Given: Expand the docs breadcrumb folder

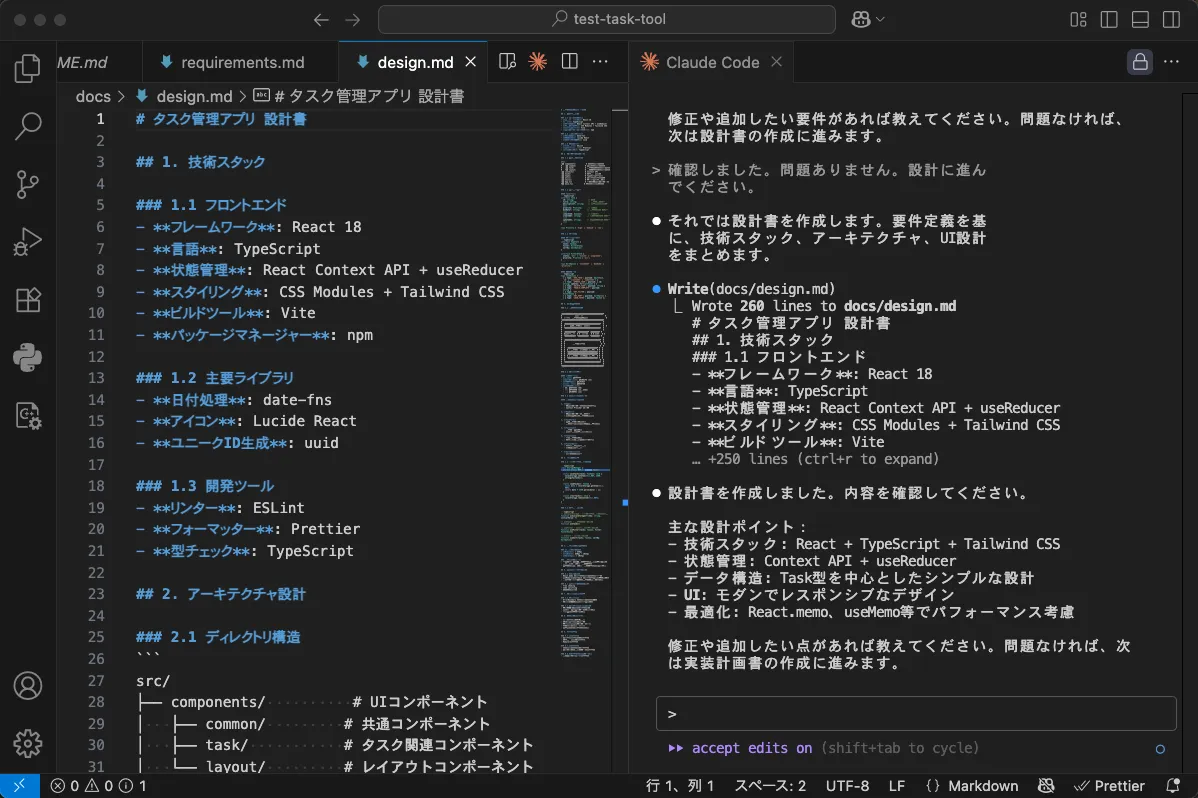Looking at the screenshot, I should click(x=93, y=97).
